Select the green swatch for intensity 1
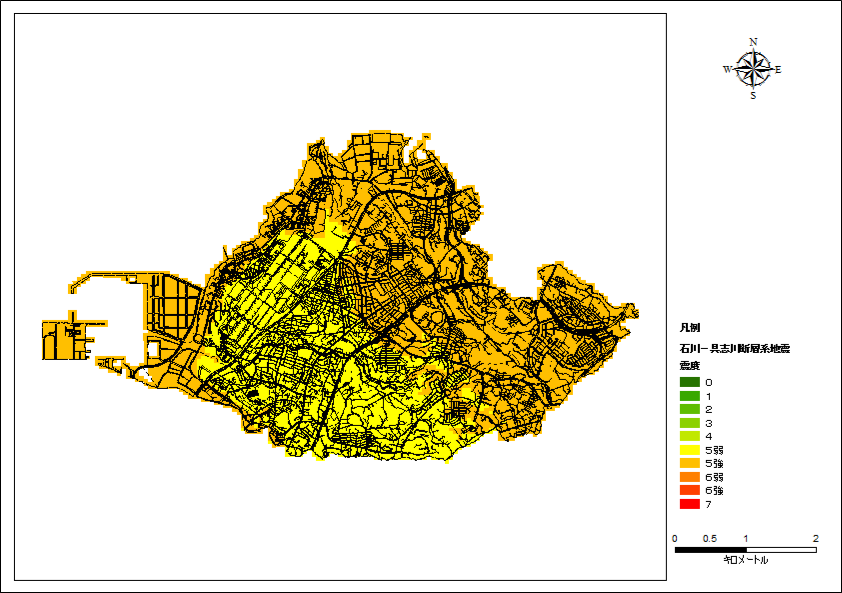Screen dimensions: 842x593 (690, 396)
